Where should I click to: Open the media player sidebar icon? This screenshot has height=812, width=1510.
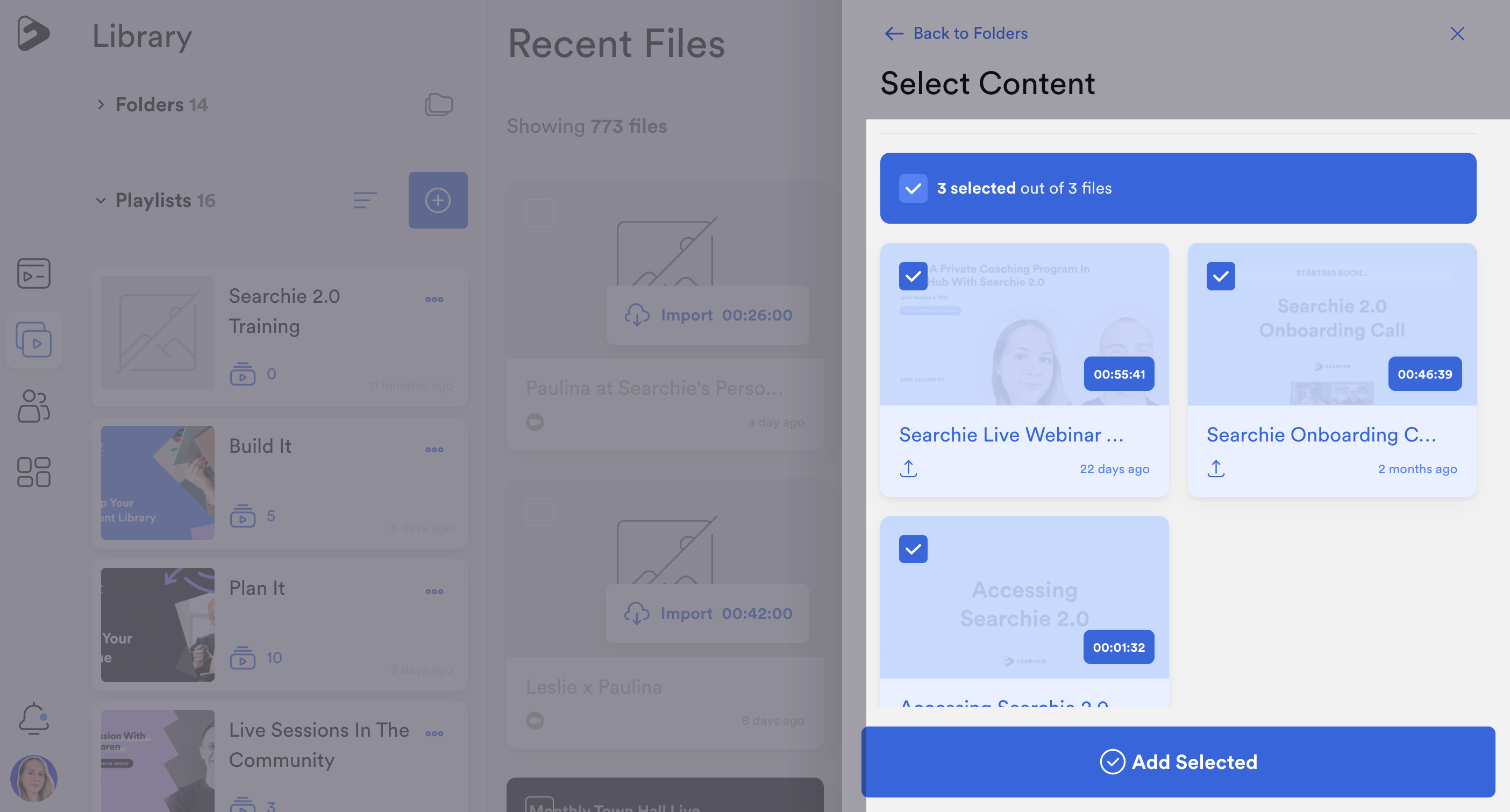(x=33, y=274)
